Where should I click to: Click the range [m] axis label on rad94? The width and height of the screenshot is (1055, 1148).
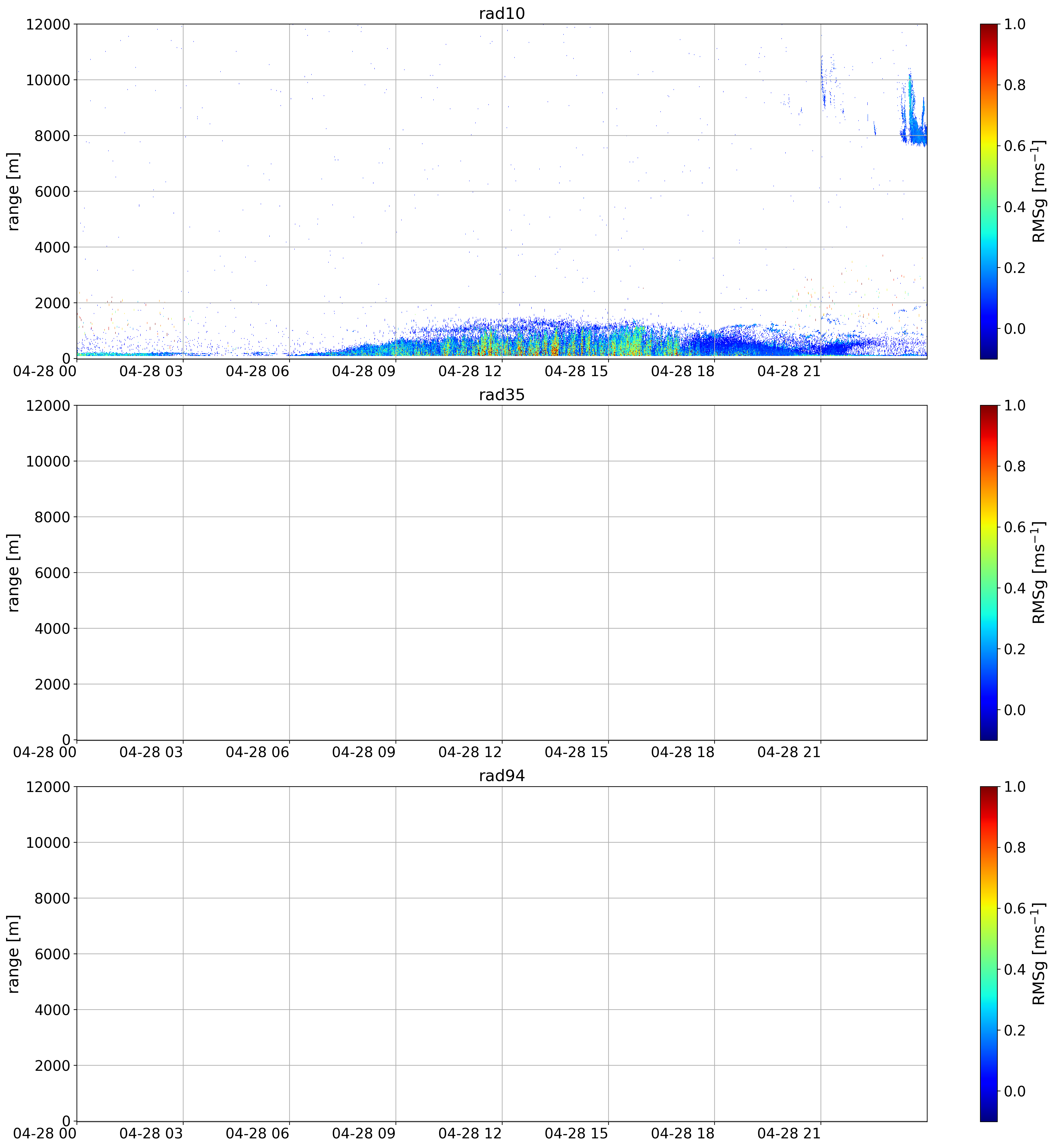[x=13, y=954]
